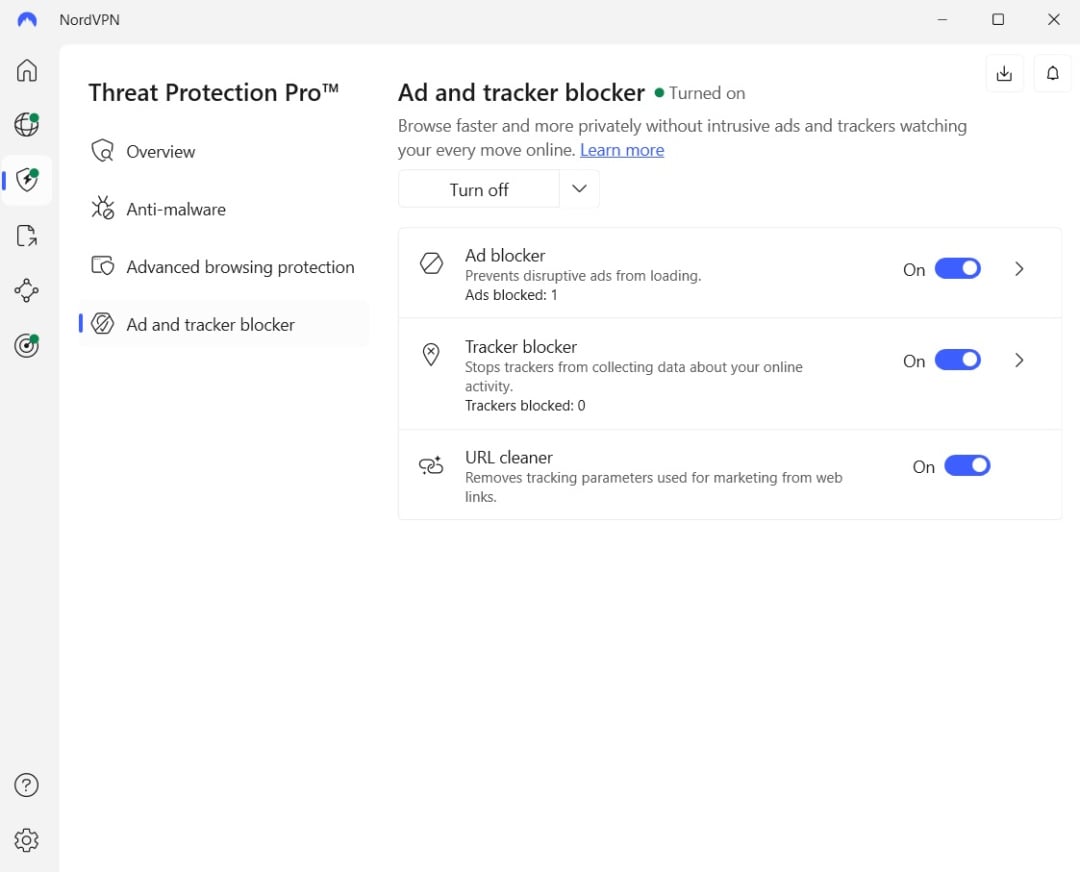Go to Overview menu item

[224, 152]
